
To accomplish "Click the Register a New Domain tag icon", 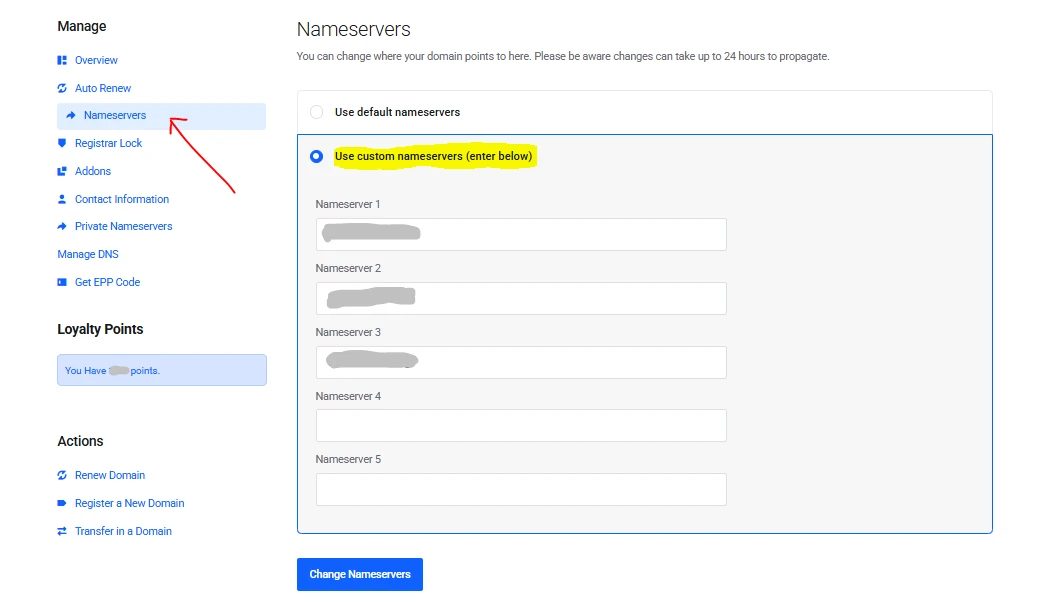I will coord(62,503).
